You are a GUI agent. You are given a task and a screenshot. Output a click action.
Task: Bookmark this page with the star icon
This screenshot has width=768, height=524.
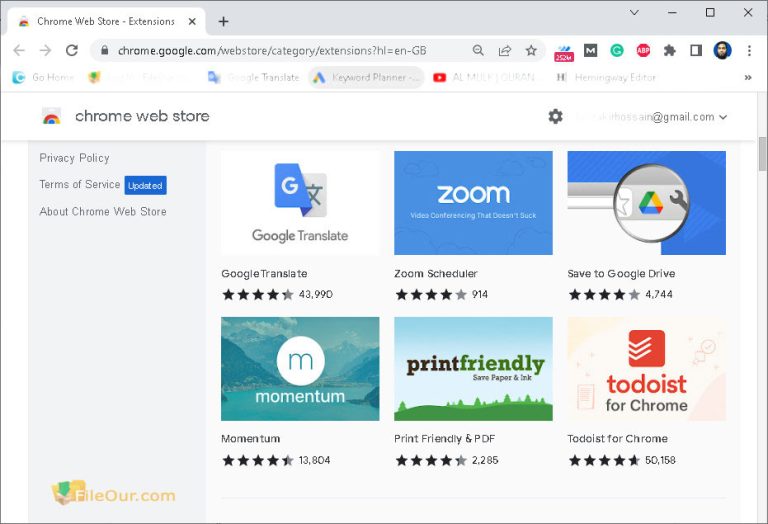point(531,50)
